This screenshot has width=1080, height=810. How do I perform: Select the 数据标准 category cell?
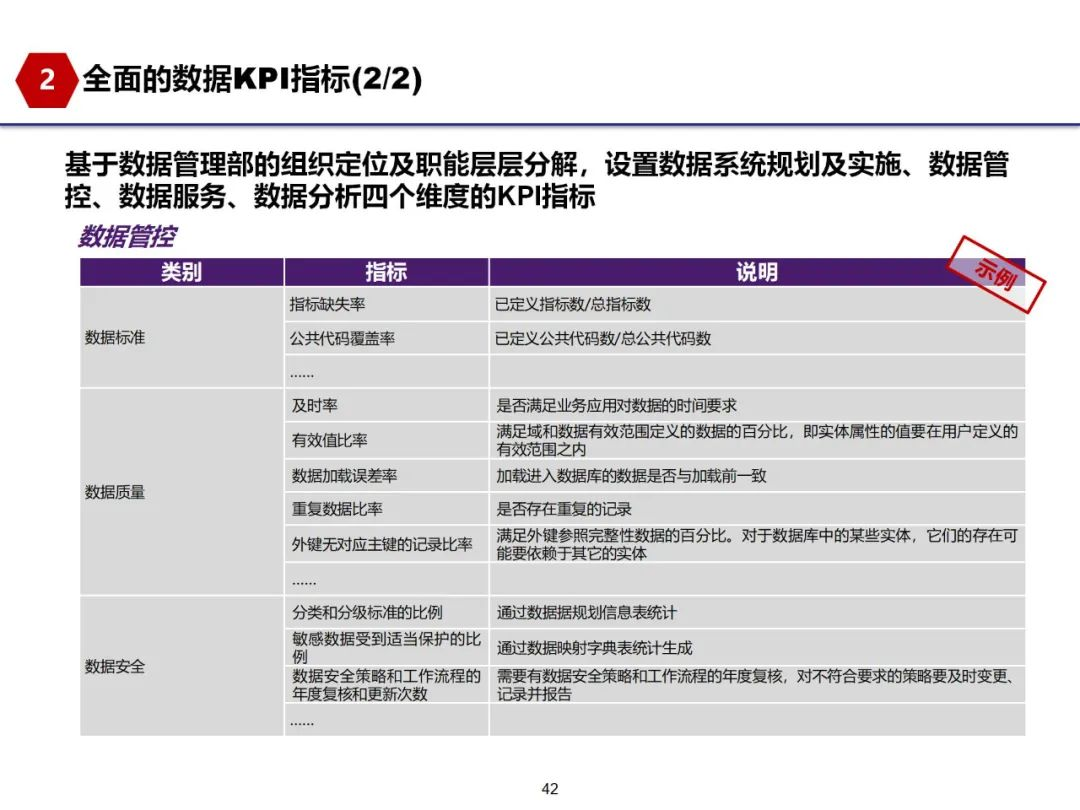182,338
